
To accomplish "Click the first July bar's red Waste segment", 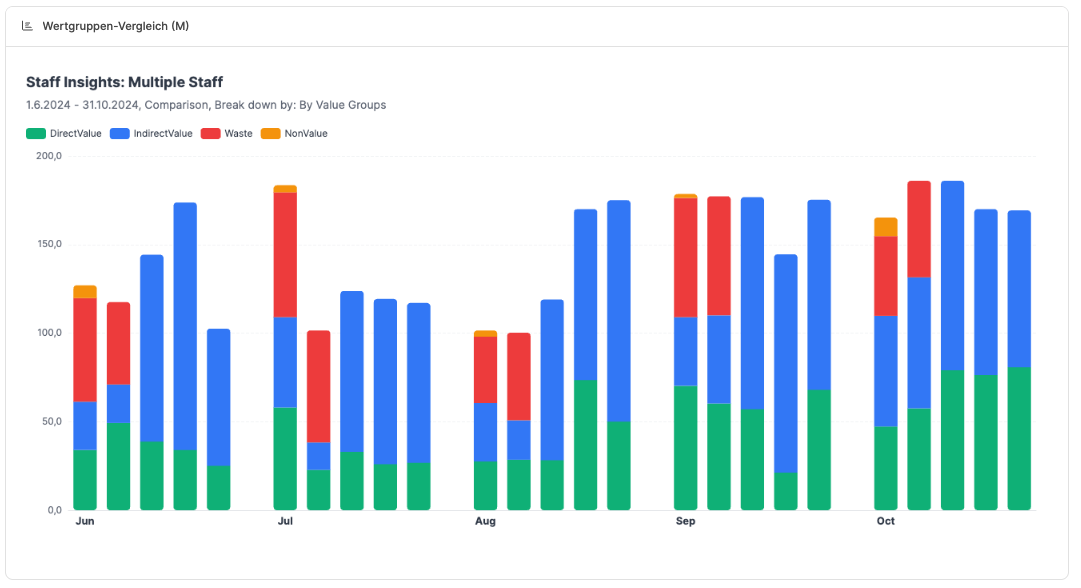I will pyautogui.click(x=285, y=255).
